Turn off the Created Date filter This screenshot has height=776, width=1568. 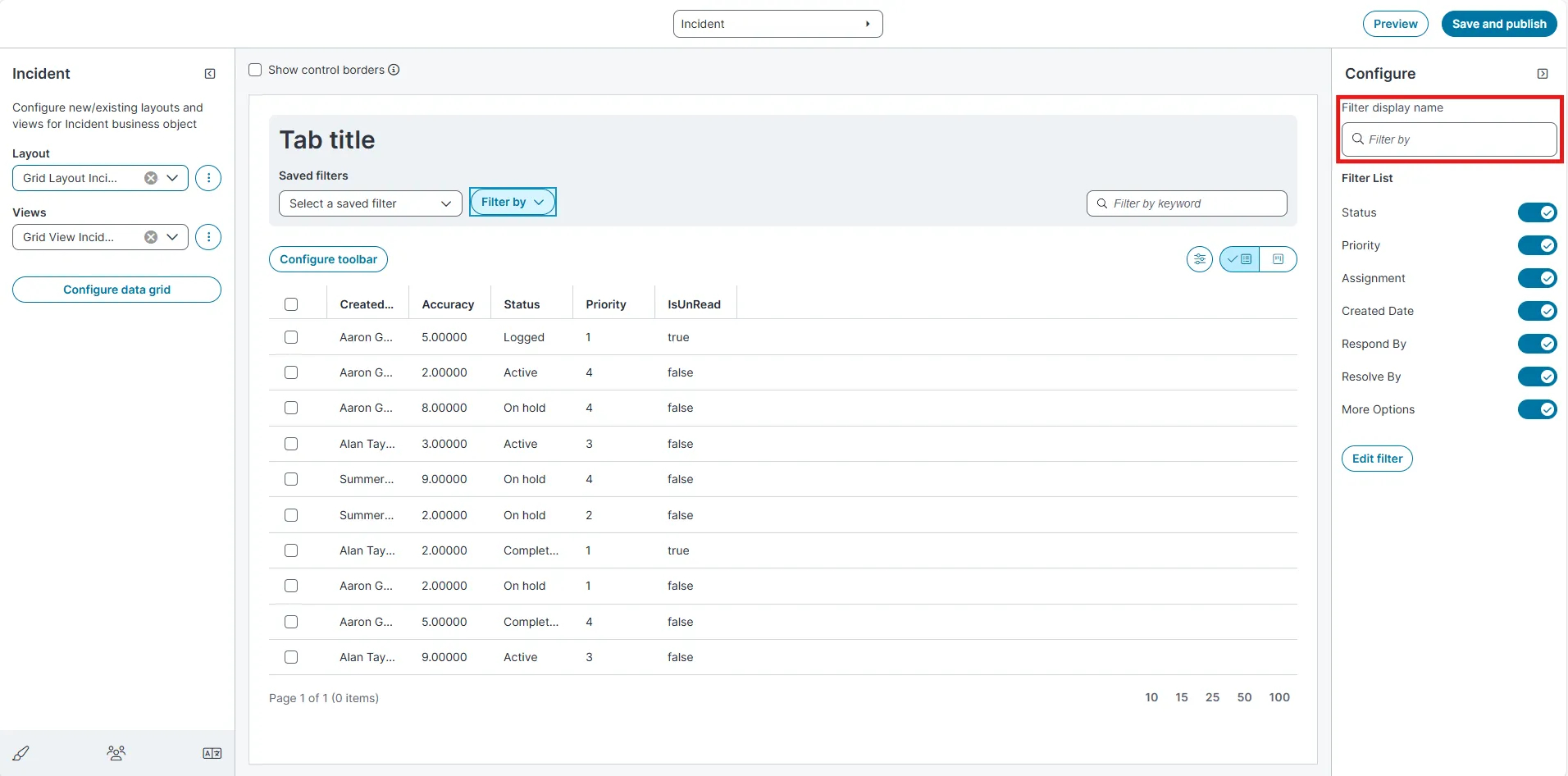(1537, 311)
